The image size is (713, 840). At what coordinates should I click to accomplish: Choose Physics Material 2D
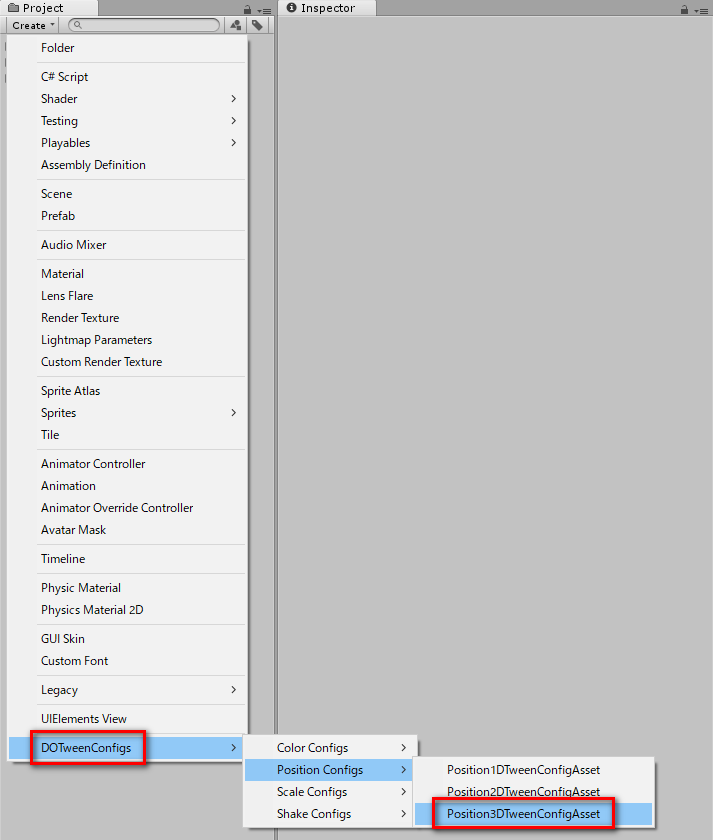tap(127, 609)
